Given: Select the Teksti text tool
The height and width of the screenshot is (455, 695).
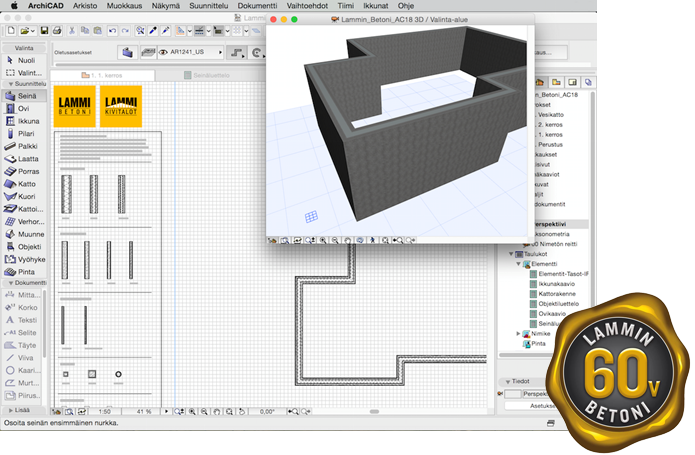Looking at the screenshot, I should pos(23,320).
